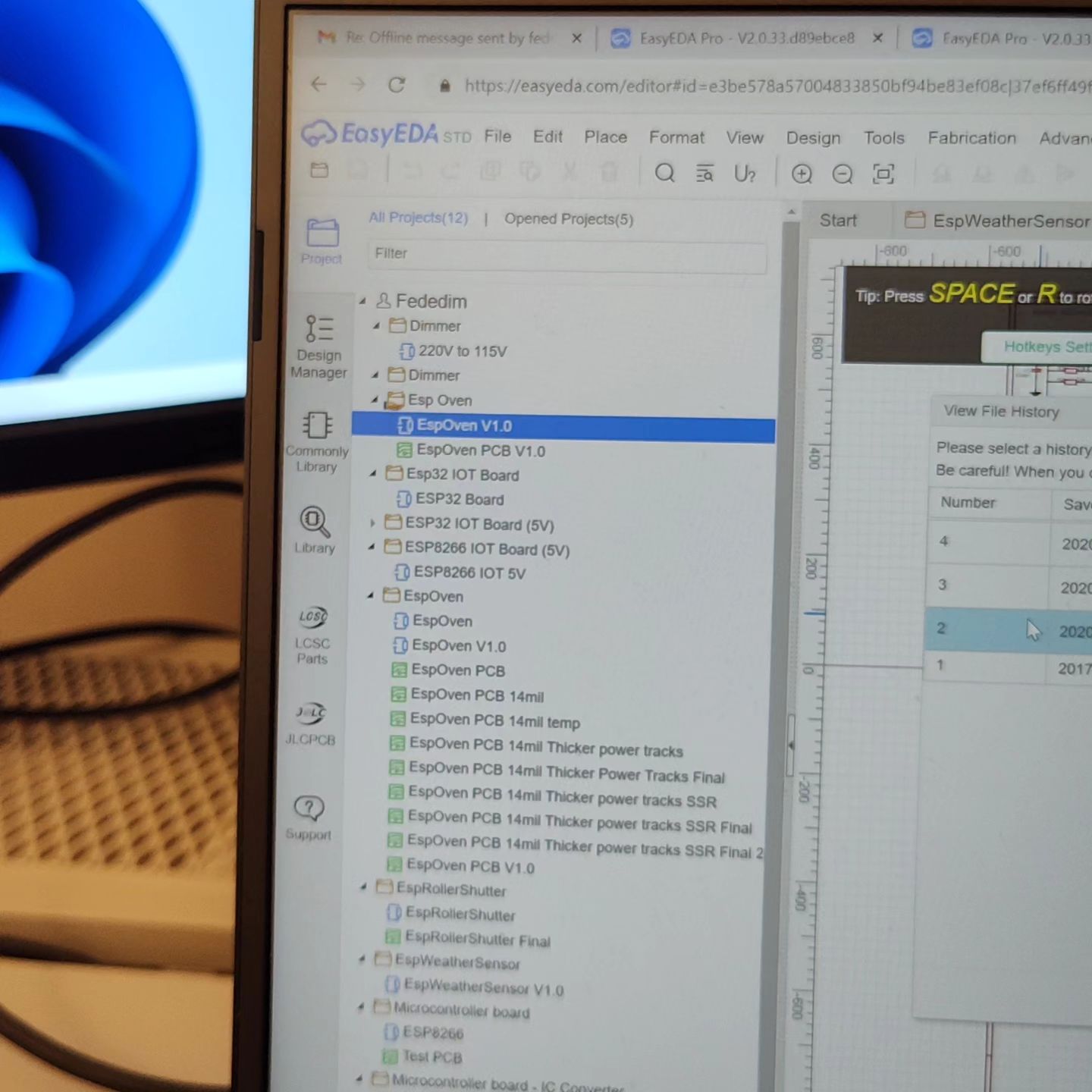Open the LCSC Parts catalog
The image size is (1092, 1092).
pyautogui.click(x=312, y=635)
